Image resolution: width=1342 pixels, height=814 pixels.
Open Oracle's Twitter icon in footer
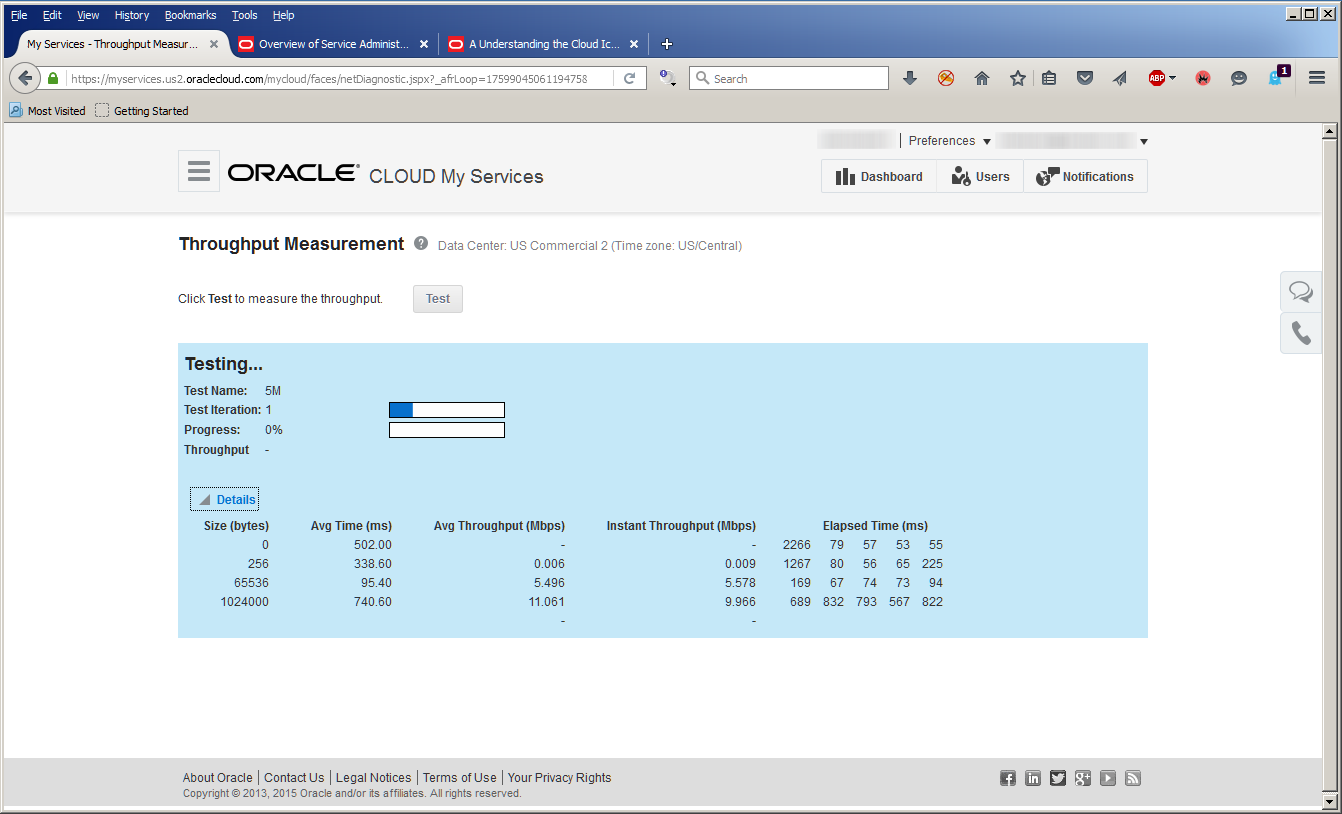1058,778
